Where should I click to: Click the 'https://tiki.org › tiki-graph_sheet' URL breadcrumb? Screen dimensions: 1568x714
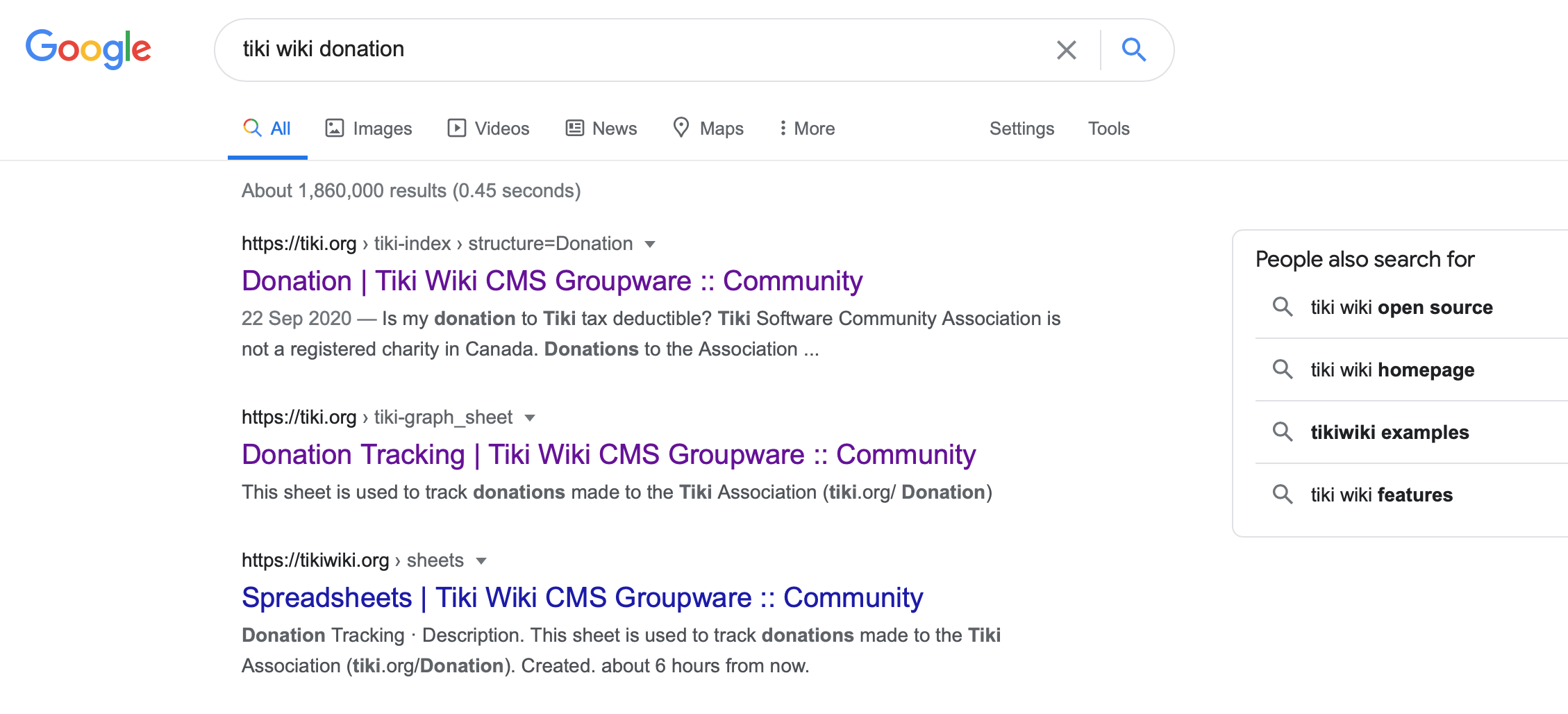(x=377, y=417)
